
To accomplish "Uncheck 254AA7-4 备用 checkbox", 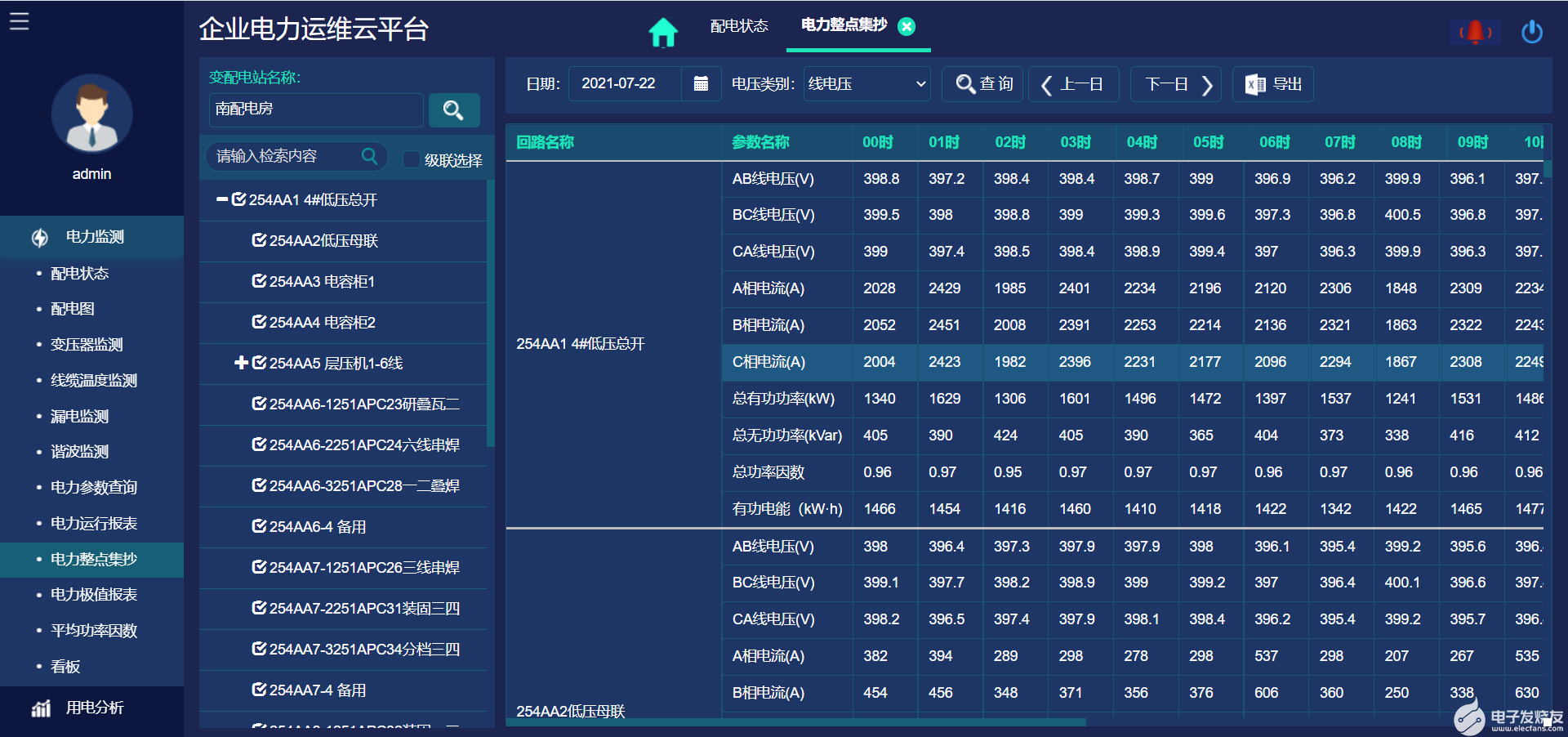I will coord(260,690).
